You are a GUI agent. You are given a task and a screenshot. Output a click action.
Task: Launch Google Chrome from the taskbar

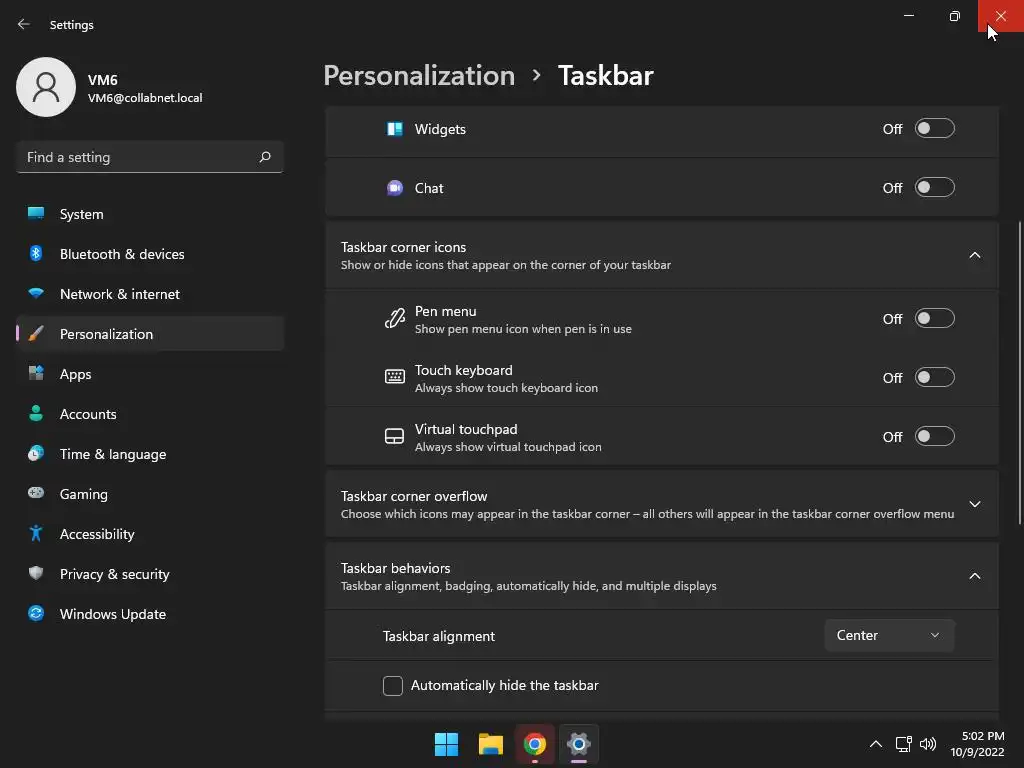point(535,744)
